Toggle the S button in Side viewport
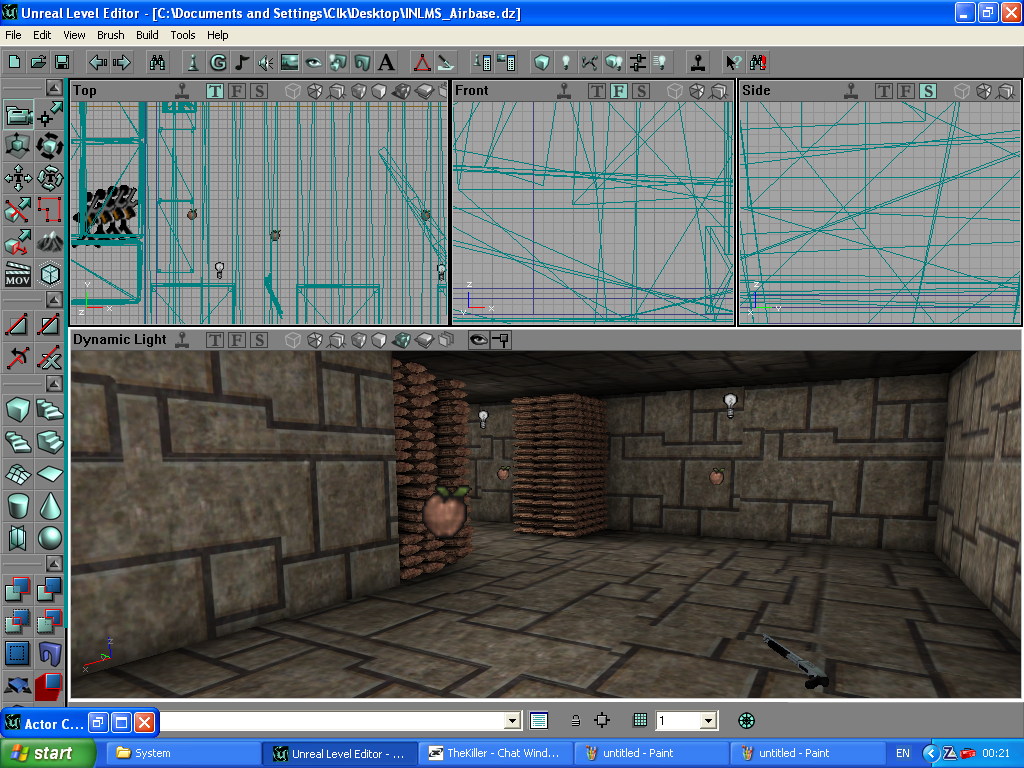 [x=927, y=91]
